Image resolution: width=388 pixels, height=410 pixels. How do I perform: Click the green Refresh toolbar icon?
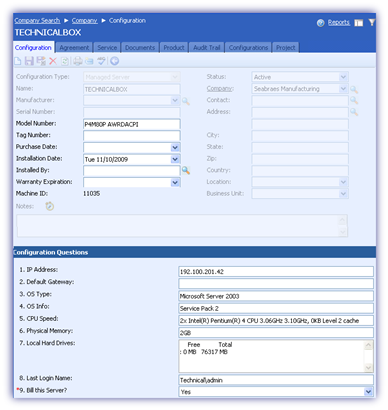65,61
